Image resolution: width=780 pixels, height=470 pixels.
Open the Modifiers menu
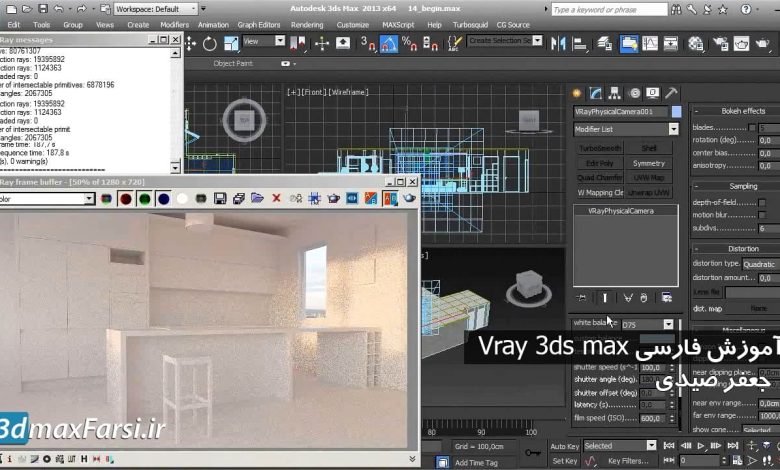[x=174, y=25]
